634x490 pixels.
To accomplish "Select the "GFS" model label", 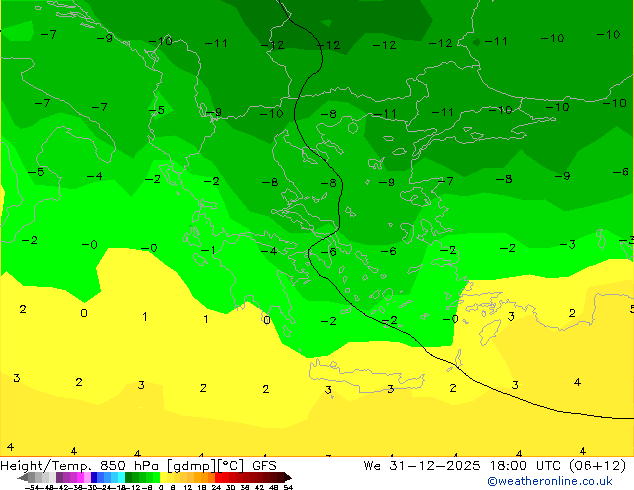I will coord(264,466).
